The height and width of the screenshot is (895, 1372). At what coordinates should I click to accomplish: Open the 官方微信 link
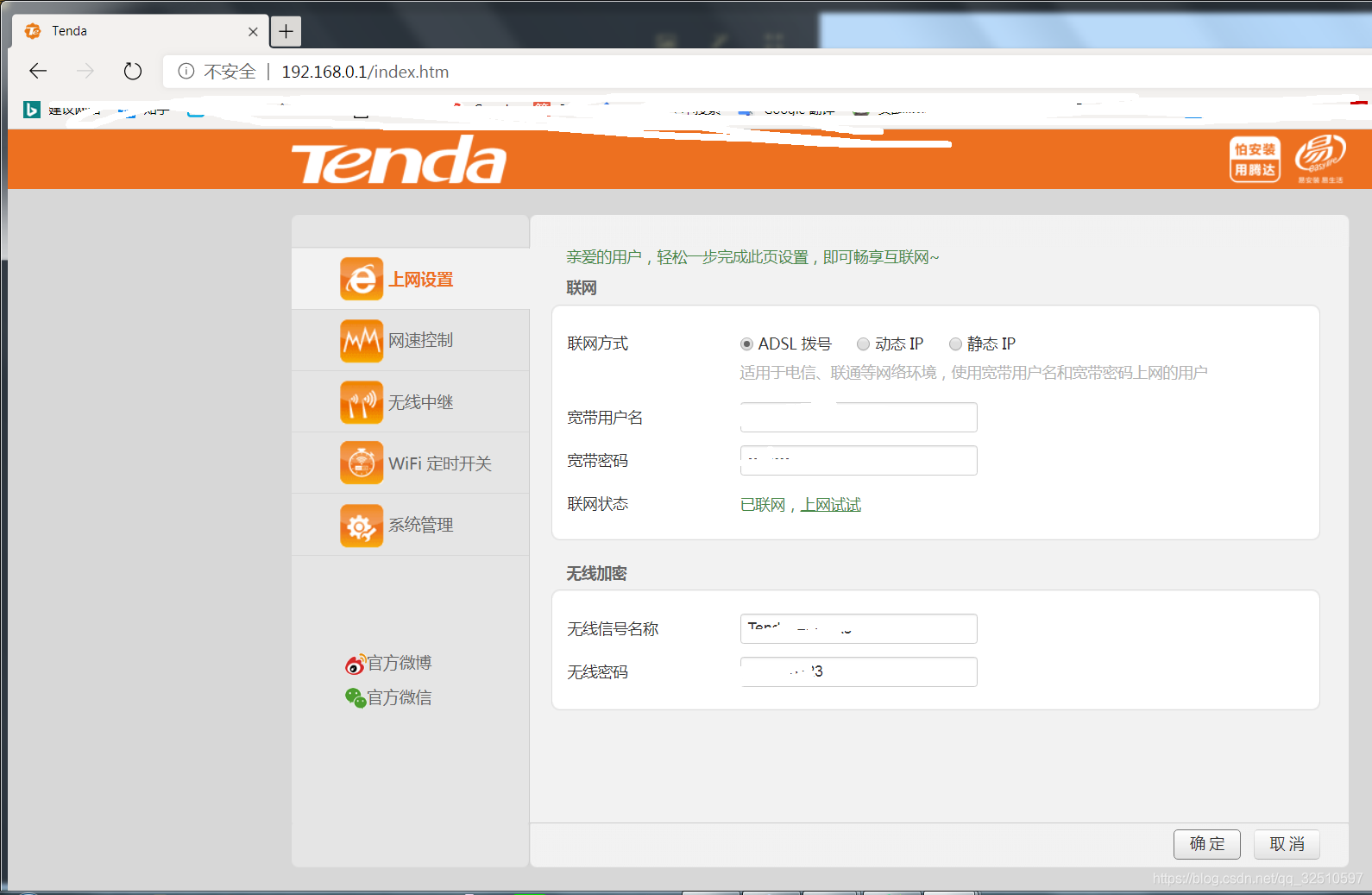(400, 697)
